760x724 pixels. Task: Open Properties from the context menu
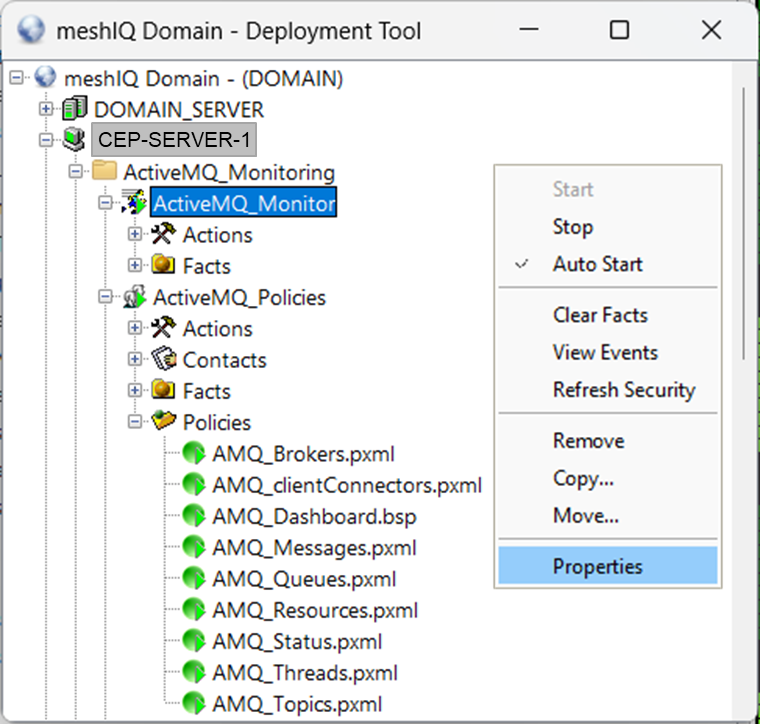608,566
